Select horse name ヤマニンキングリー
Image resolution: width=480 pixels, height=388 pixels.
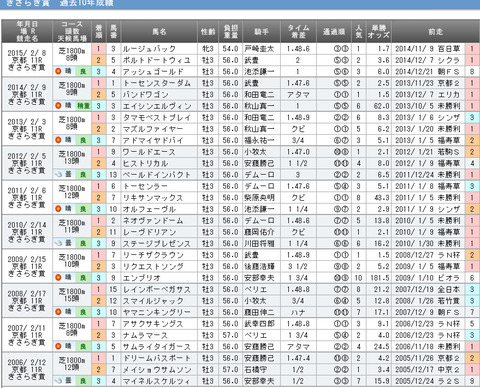click(x=157, y=313)
